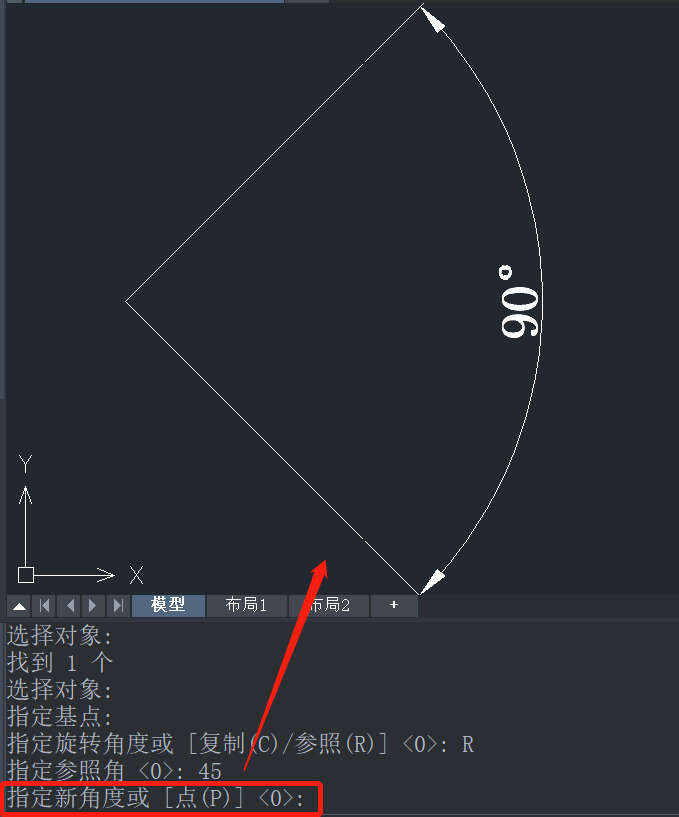The width and height of the screenshot is (679, 817).
Task: Click the next layout tab arrow
Action: pos(93,606)
